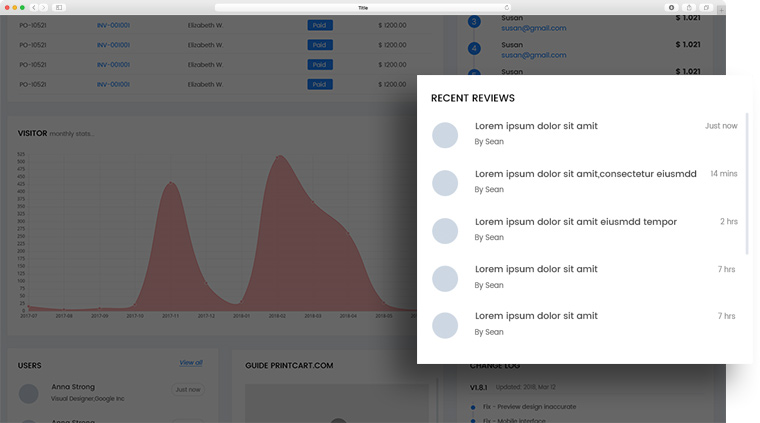This screenshot has width=760, height=423.
Task: Click the reload icon in address bar
Action: pyautogui.click(x=508, y=7)
